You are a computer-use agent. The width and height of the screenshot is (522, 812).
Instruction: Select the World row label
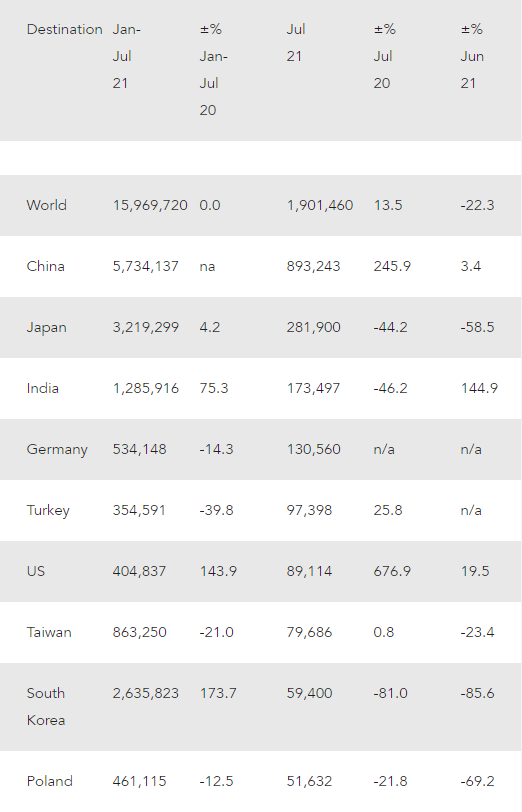coord(47,205)
